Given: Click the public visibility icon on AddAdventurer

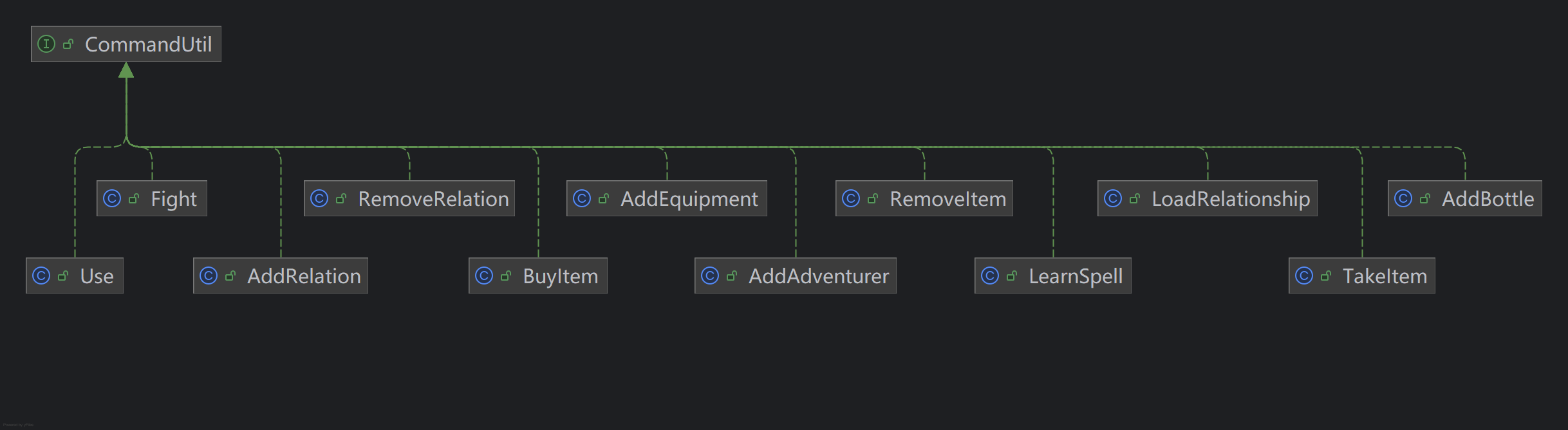Looking at the screenshot, I should pos(732,276).
